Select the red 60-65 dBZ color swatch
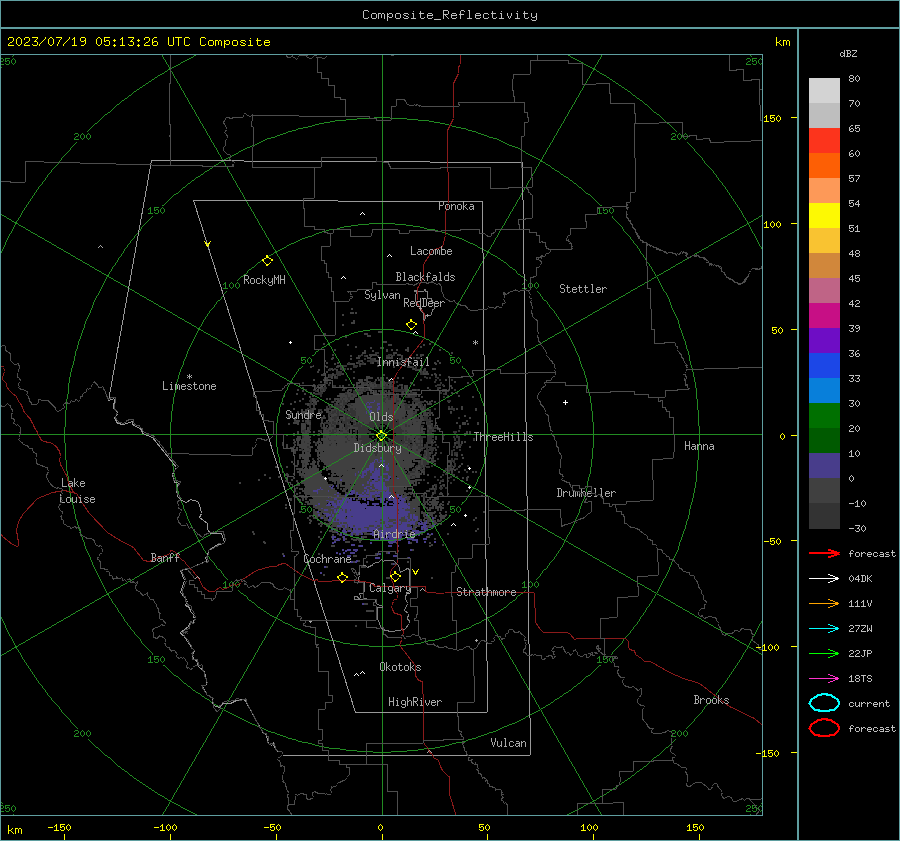This screenshot has width=900, height=841. (x=824, y=141)
